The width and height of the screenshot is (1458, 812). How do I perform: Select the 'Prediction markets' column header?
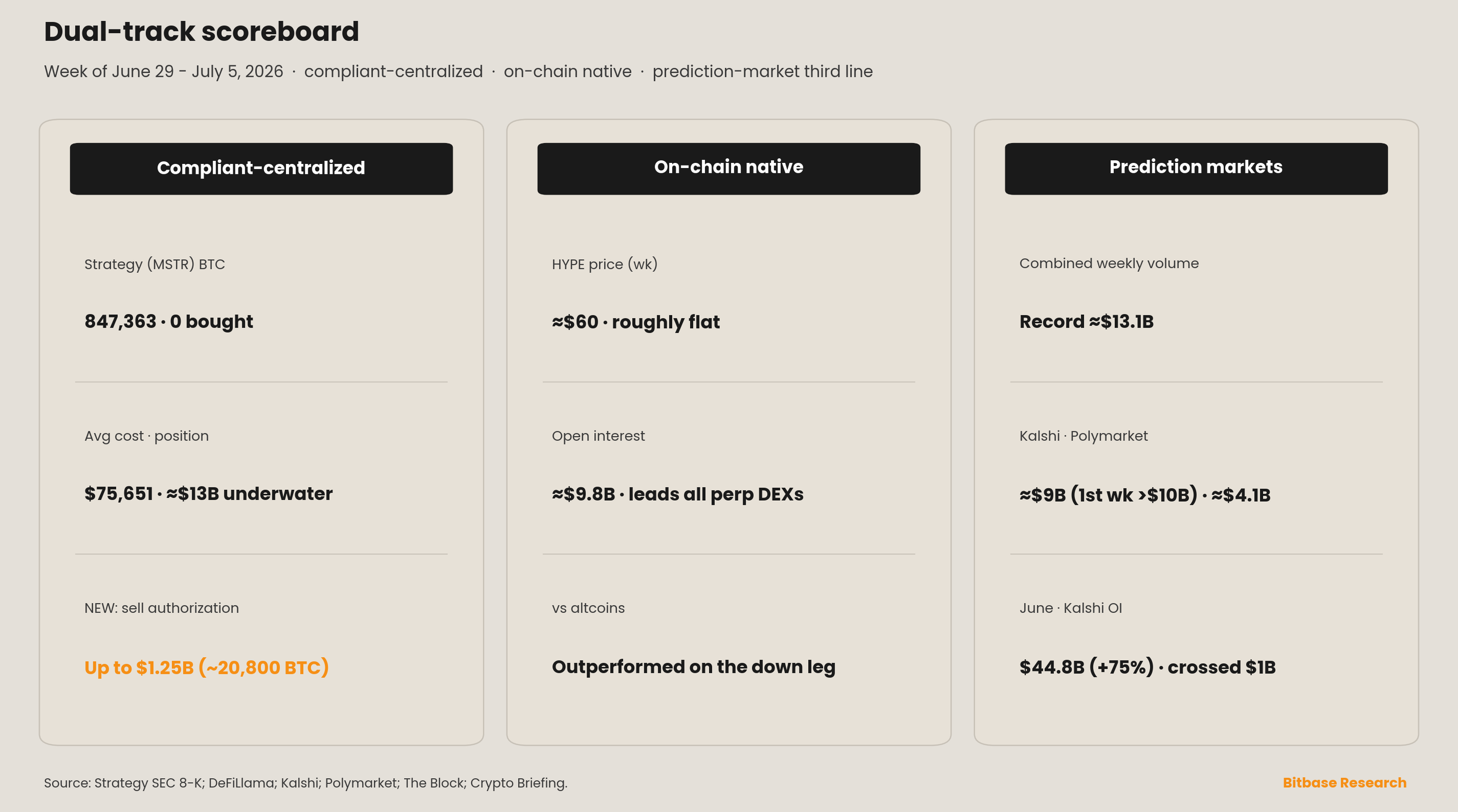(1196, 169)
